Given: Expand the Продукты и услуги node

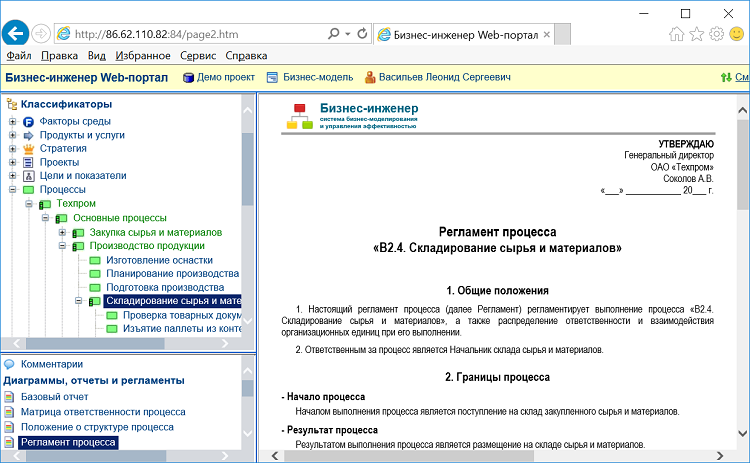Looking at the screenshot, I should tap(12, 135).
